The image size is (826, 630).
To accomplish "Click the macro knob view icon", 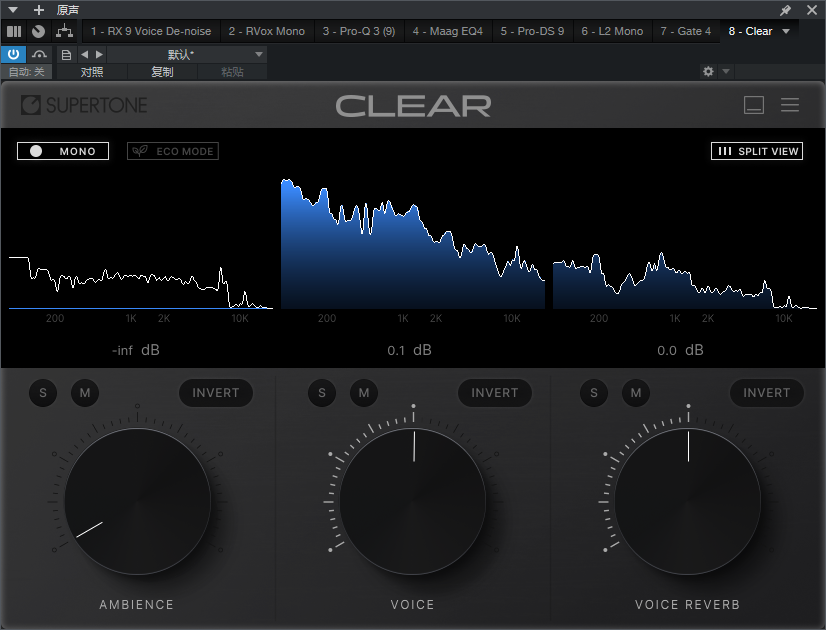I will point(37,31).
